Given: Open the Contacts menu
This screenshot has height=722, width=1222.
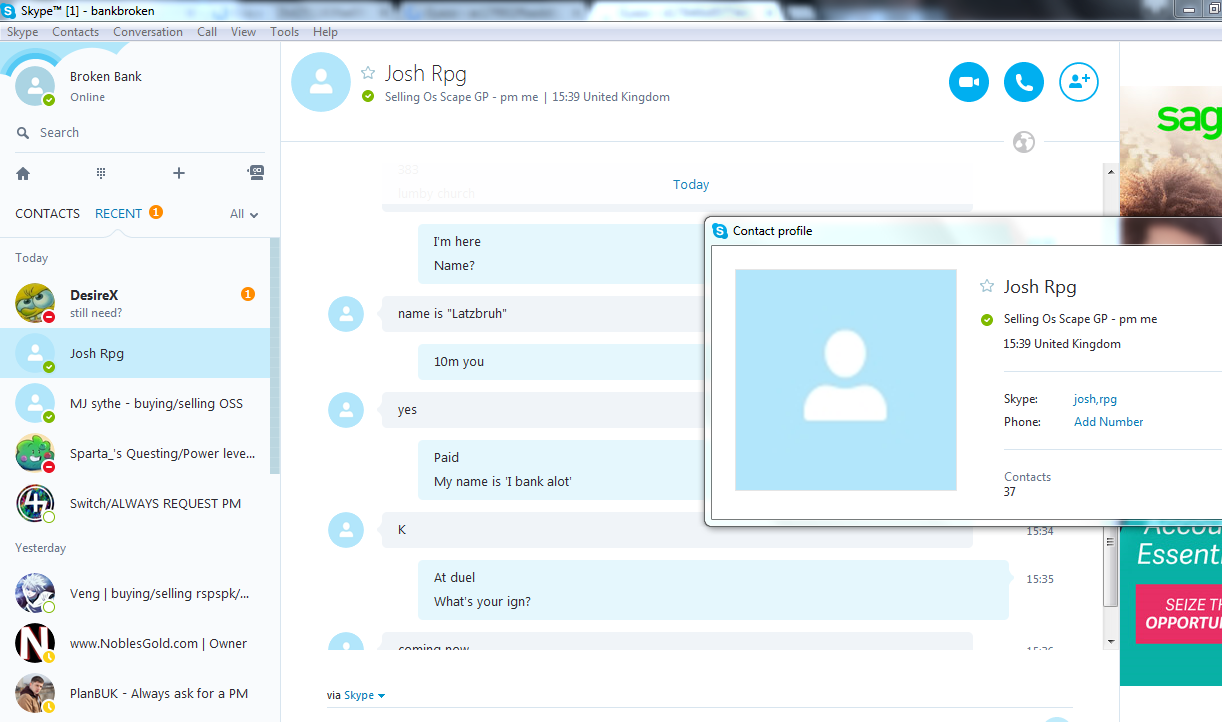Looking at the screenshot, I should (76, 32).
